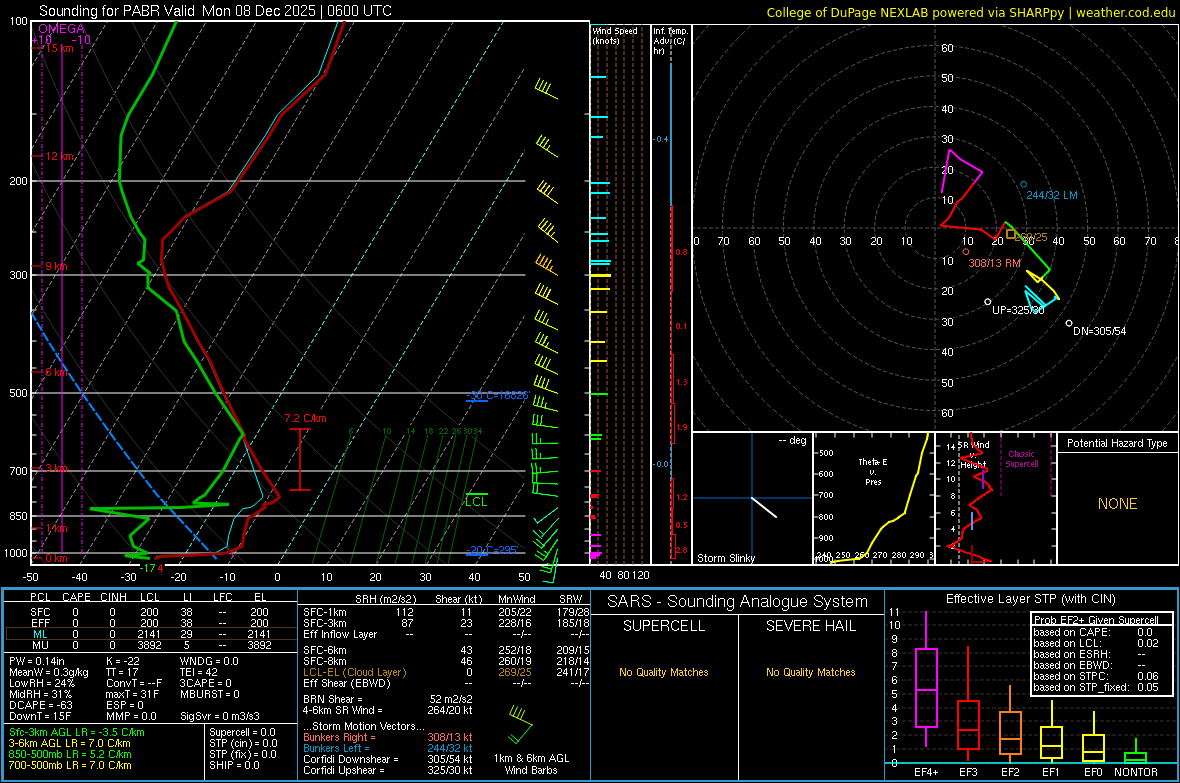Click the Corfidi Upshear value row

[x=388, y=770]
